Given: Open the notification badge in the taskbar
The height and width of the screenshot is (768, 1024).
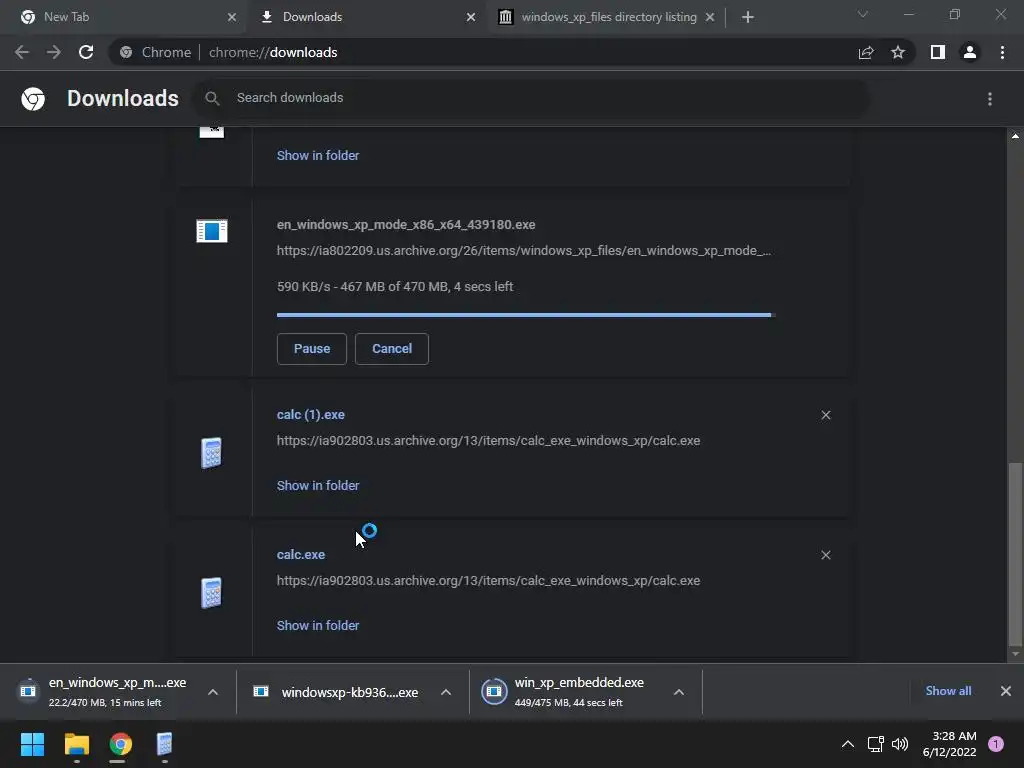Looking at the screenshot, I should [x=996, y=744].
